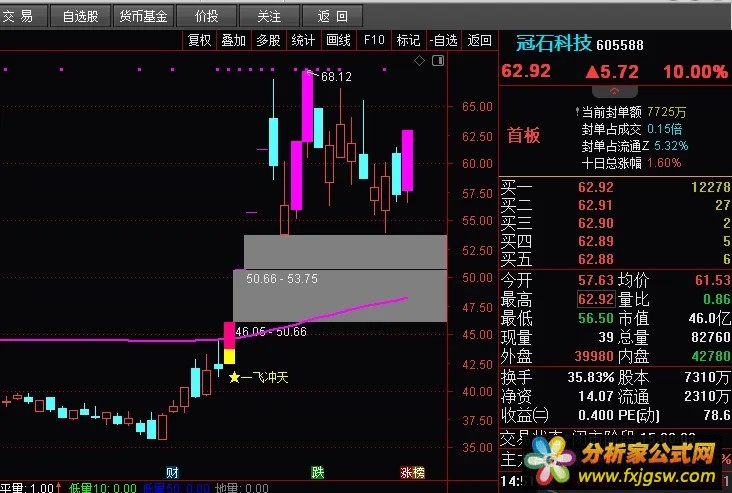This screenshot has width=732, height=493.
Task: Click 当前封单额 7725万 value
Action: [667, 112]
